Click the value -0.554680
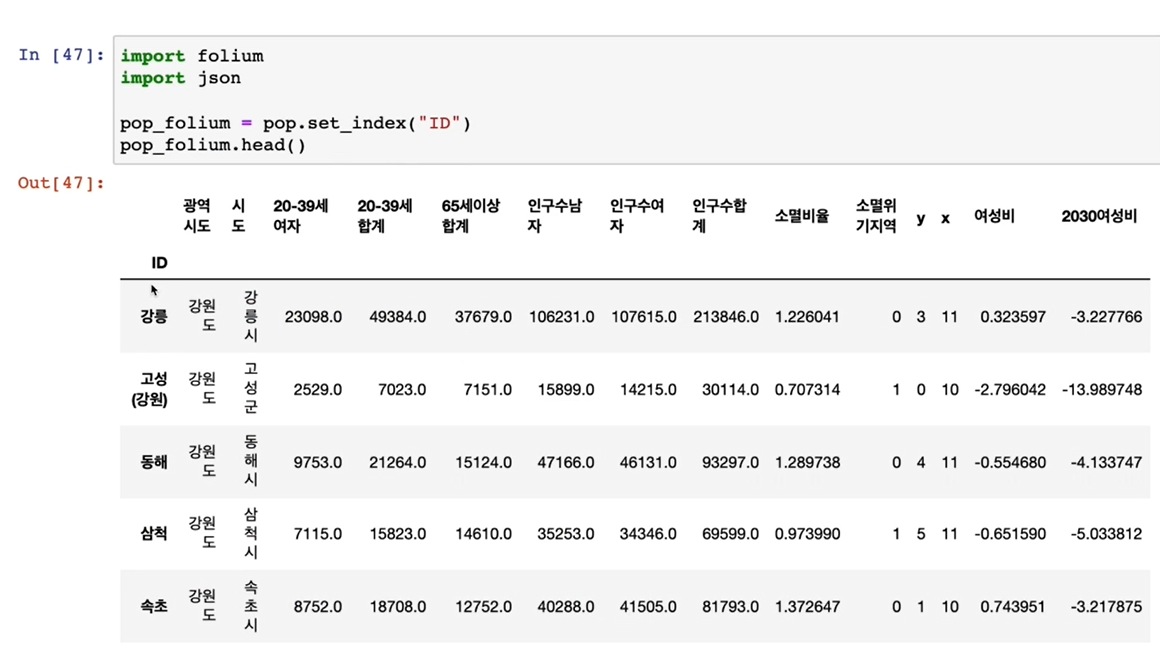Image resolution: width=1160 pixels, height=663 pixels. click(x=1010, y=462)
